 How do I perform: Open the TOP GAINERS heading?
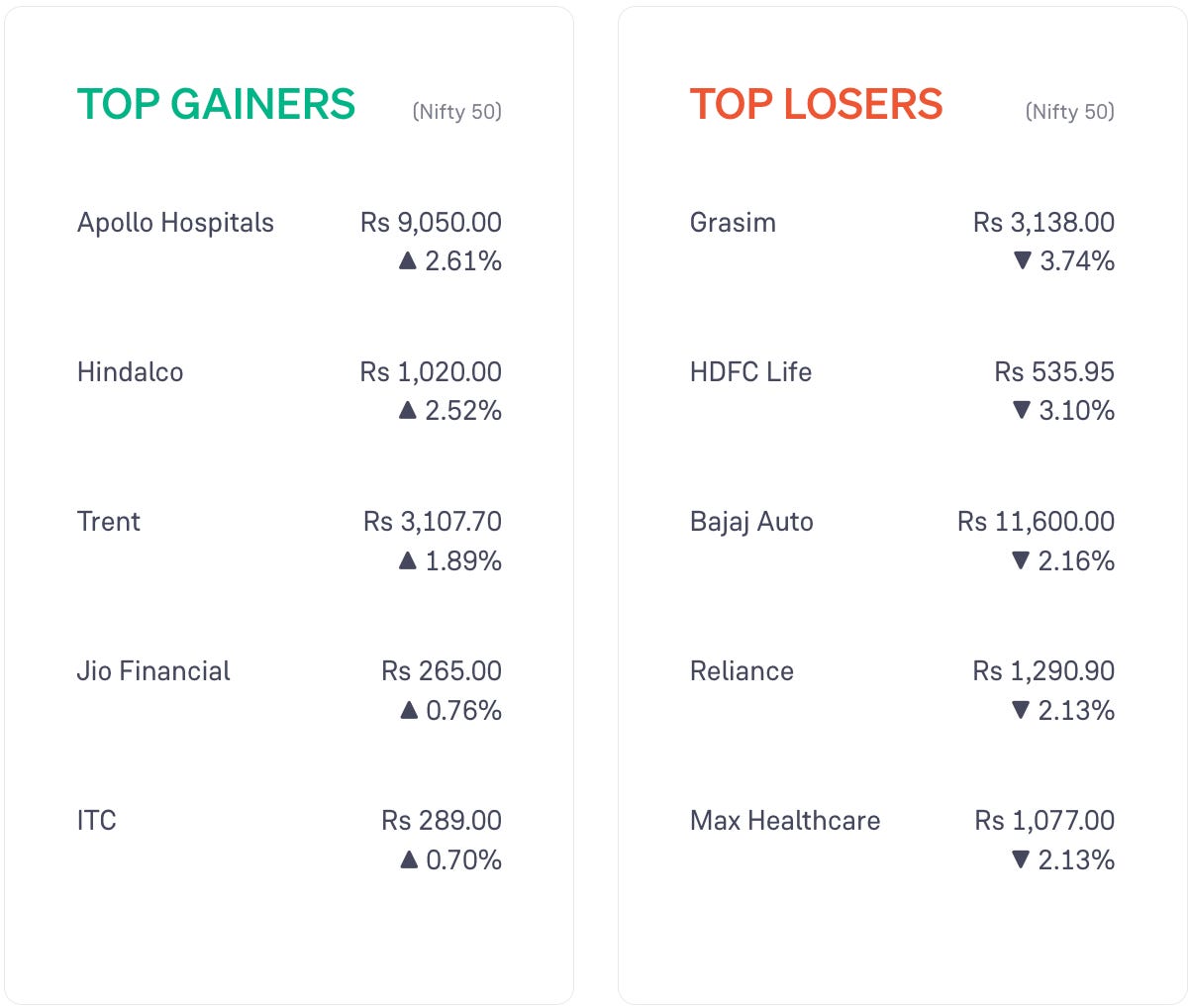coord(216,104)
